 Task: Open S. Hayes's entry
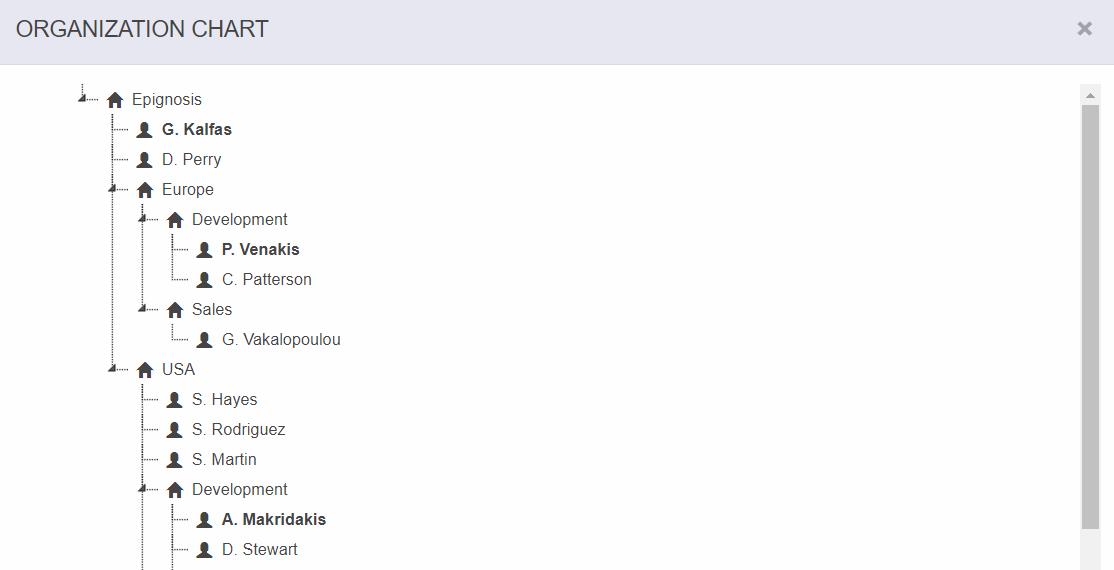(224, 400)
